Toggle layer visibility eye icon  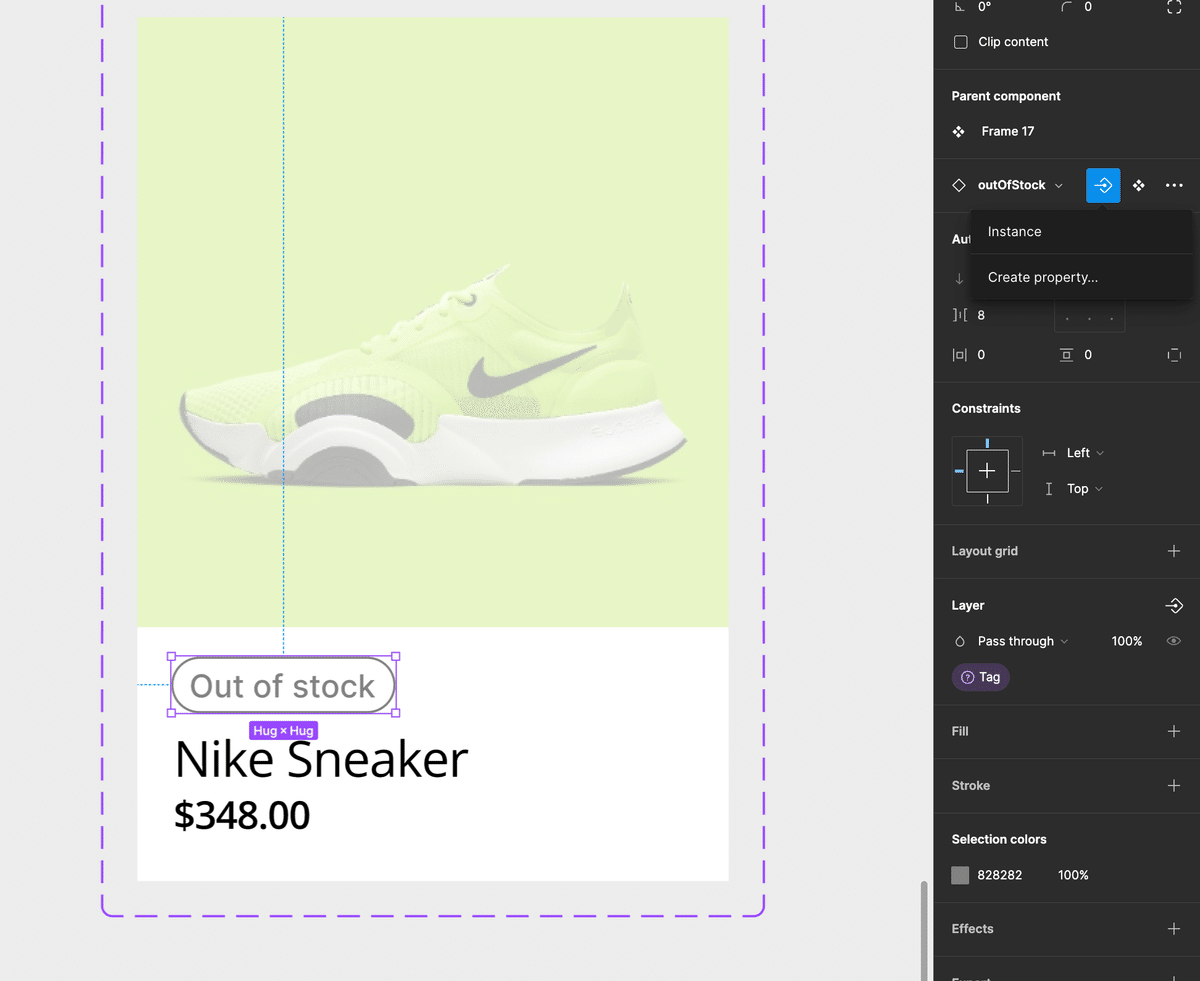[1174, 641]
